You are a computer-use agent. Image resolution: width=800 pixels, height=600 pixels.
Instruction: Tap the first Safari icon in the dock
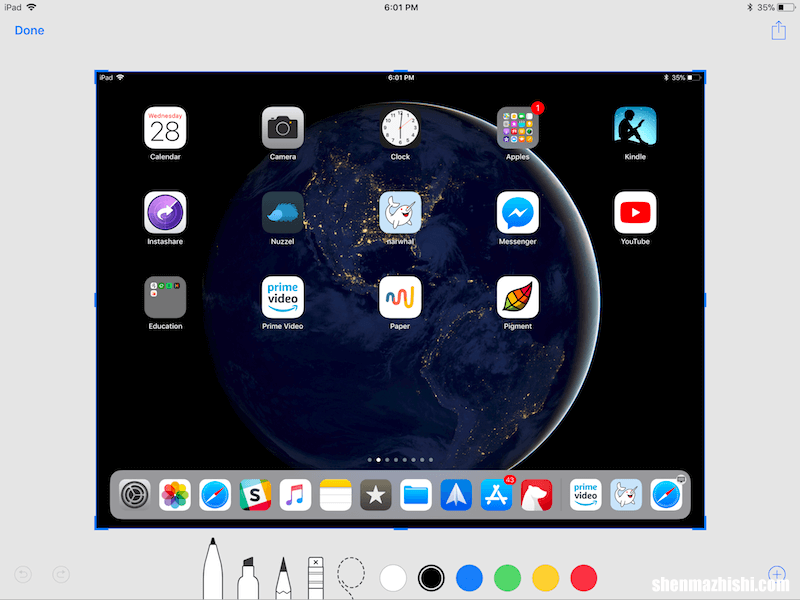(215, 495)
